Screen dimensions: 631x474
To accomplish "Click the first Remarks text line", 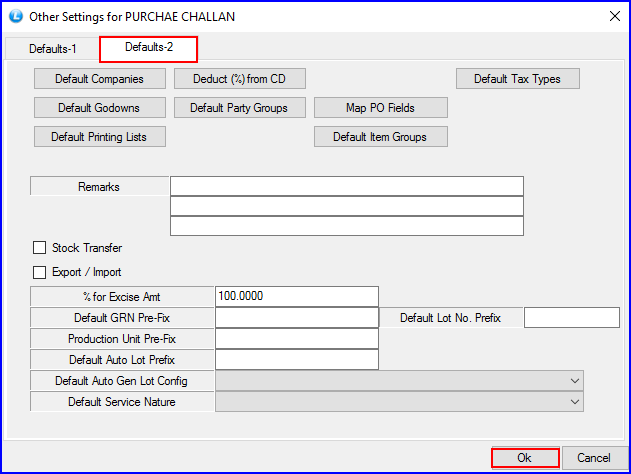I will pyautogui.click(x=347, y=186).
